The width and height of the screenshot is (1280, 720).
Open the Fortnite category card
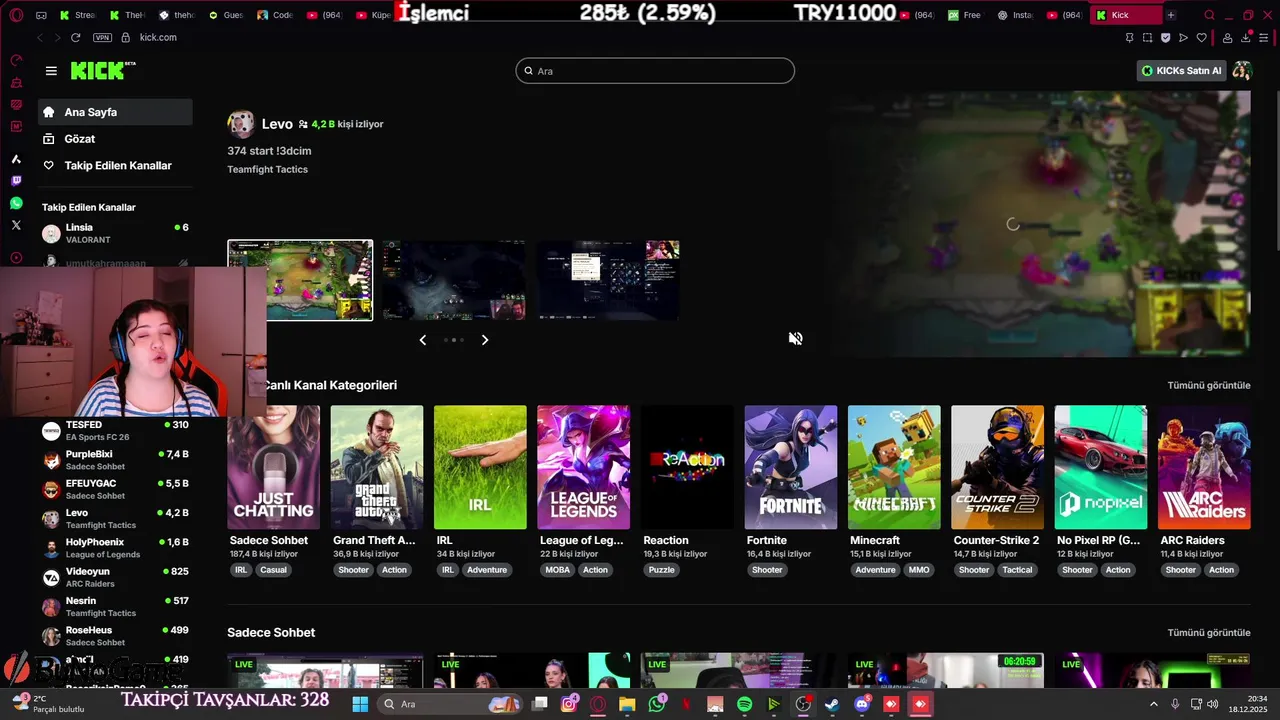pyautogui.click(x=791, y=467)
